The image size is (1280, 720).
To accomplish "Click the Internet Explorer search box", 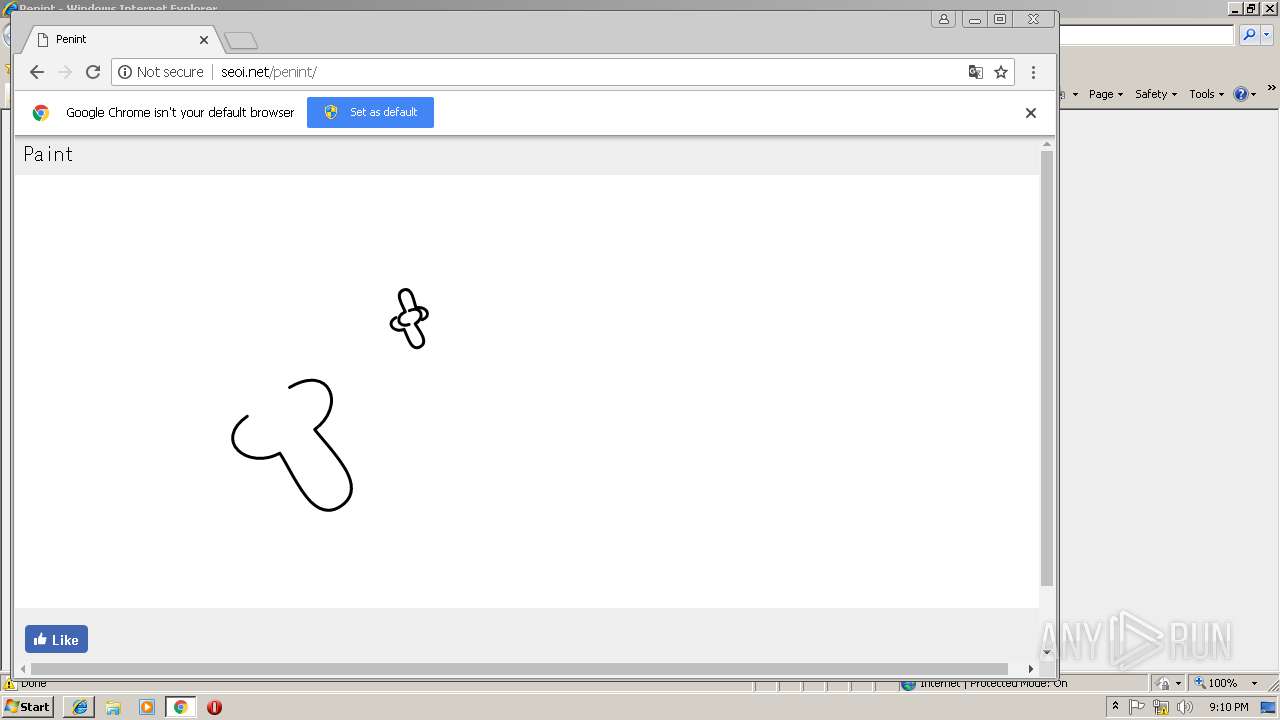I will click(x=1147, y=35).
